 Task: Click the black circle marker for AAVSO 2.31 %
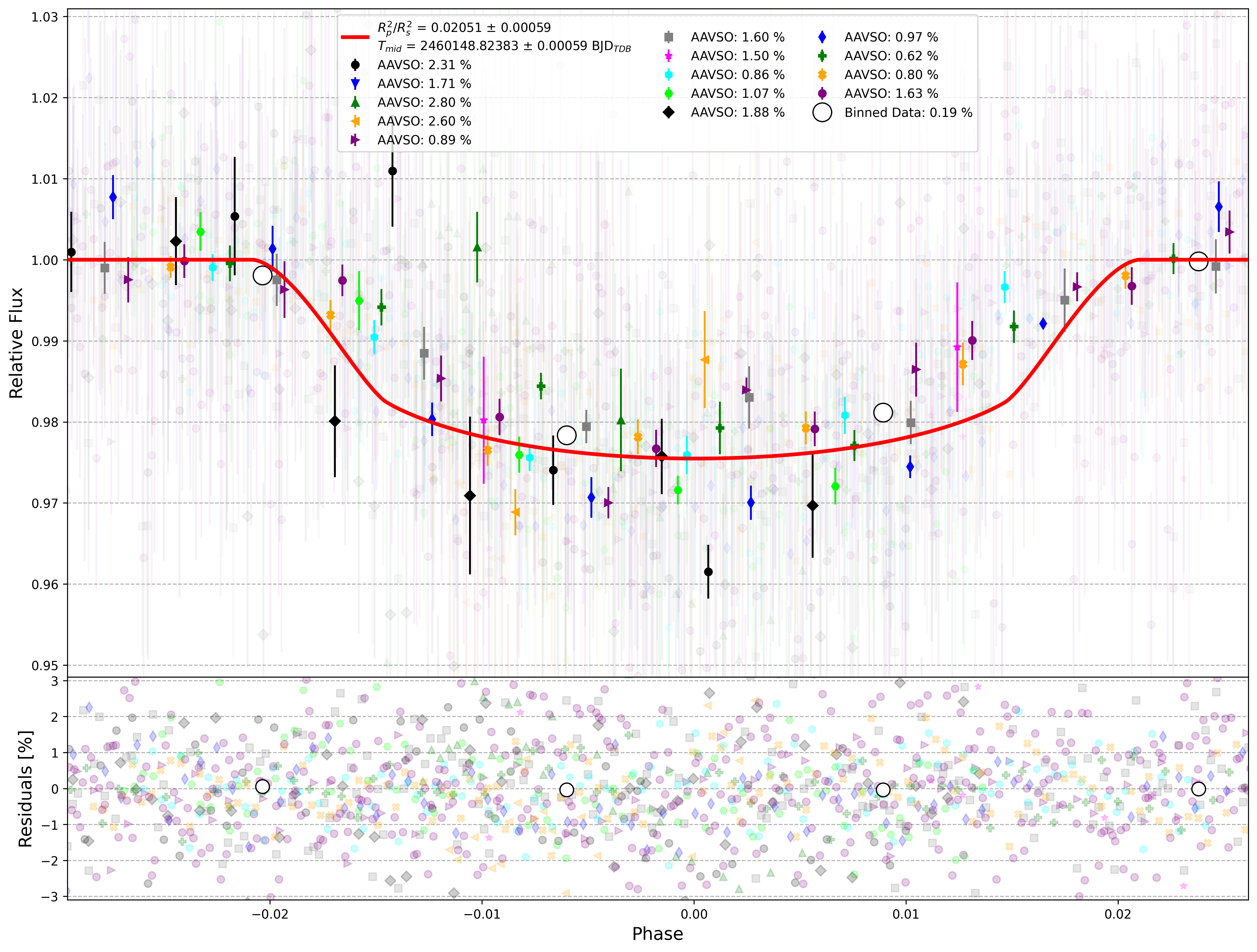pyautogui.click(x=355, y=65)
